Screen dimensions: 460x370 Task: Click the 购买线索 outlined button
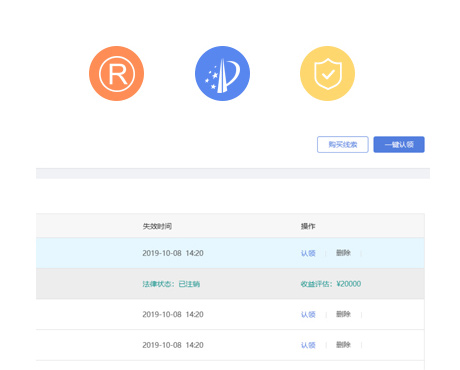tap(343, 144)
